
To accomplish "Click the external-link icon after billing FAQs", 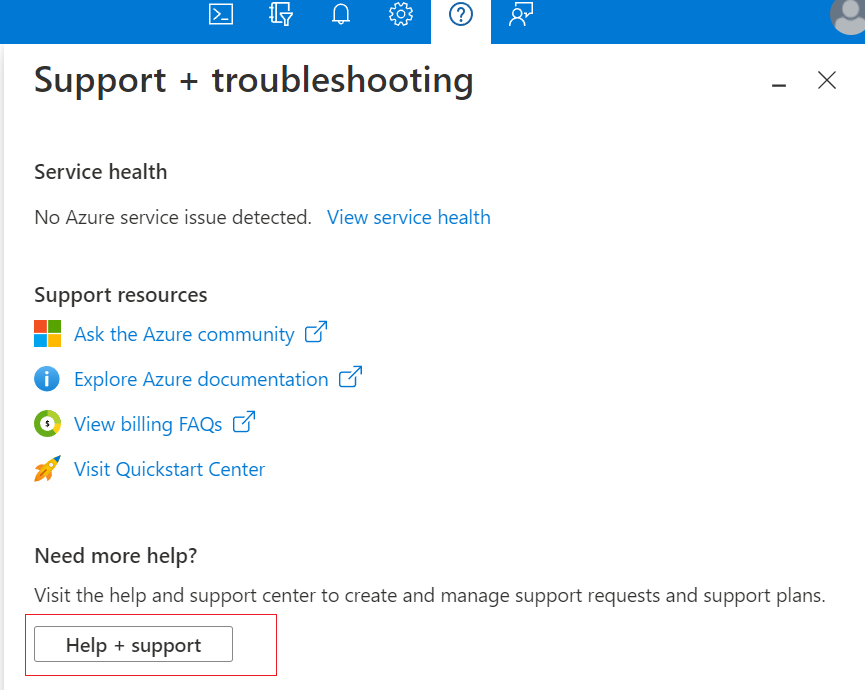I will [243, 422].
